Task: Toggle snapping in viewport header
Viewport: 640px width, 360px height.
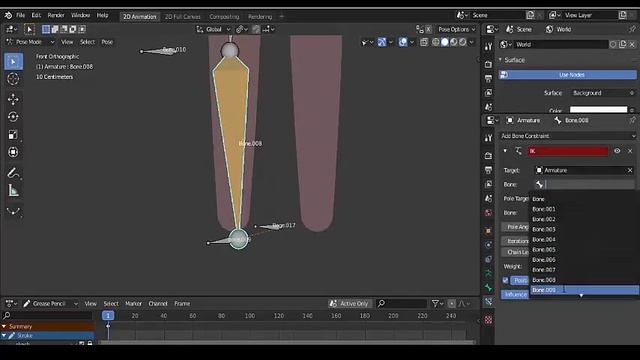Action: (x=256, y=29)
